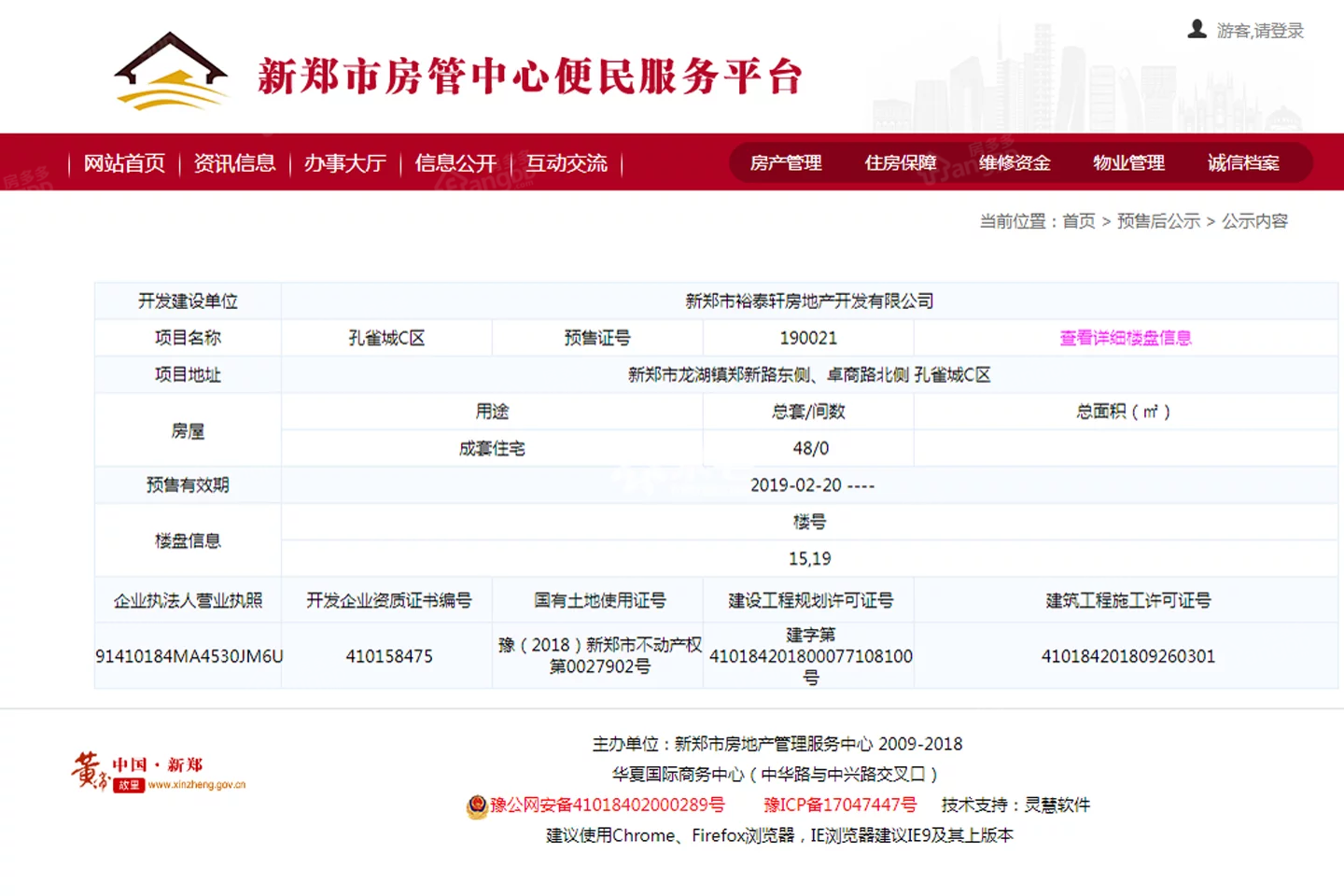The image size is (1344, 896).
Task: Click 首页 in the breadcrumb
Action: [1079, 221]
